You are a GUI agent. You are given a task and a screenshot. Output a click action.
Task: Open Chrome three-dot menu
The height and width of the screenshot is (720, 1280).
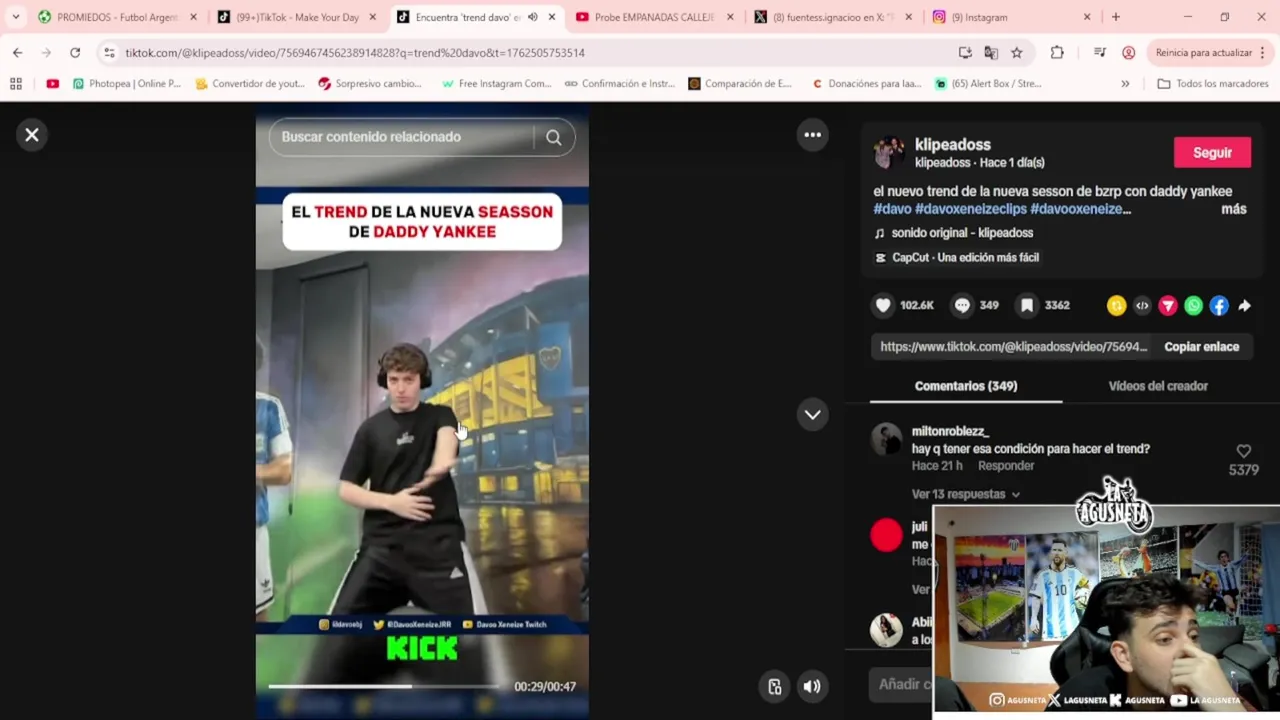point(1264,52)
